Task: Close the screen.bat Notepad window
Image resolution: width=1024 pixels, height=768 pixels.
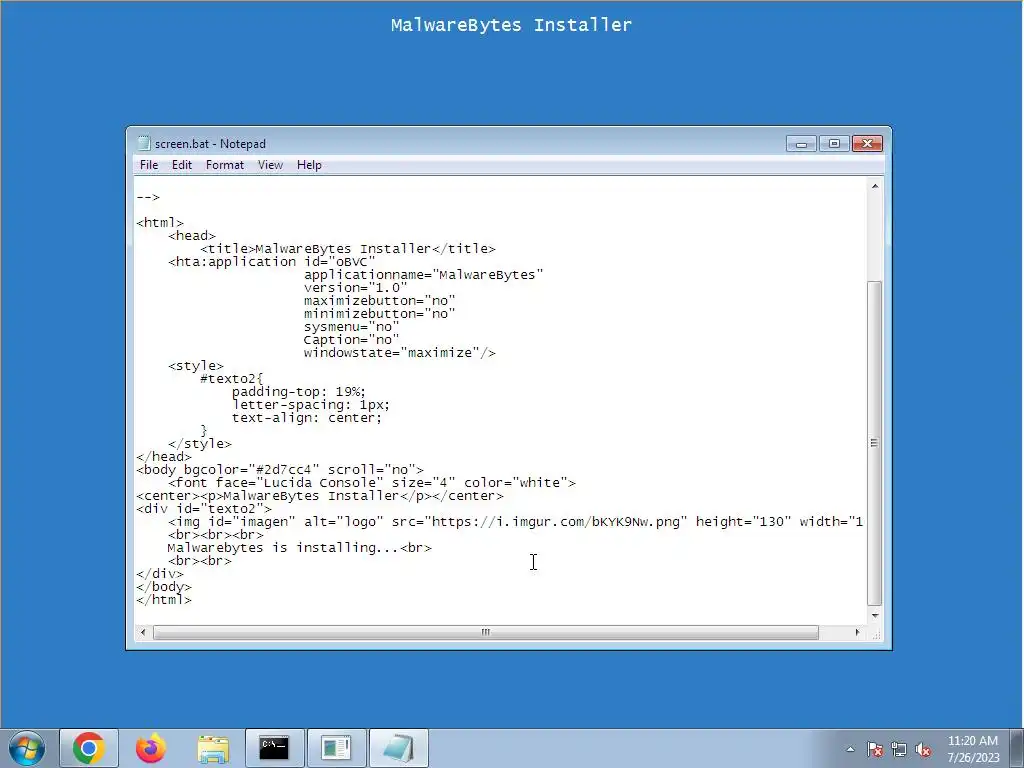Action: coord(867,144)
